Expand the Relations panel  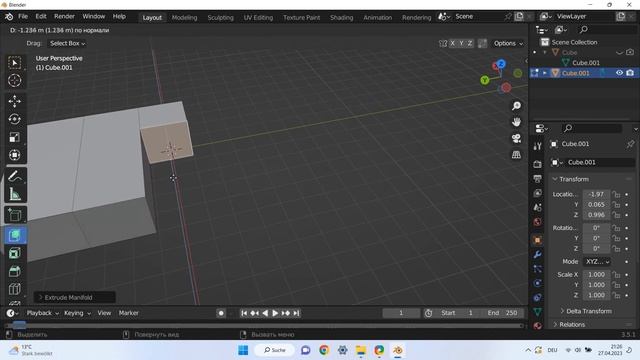tap(555, 324)
